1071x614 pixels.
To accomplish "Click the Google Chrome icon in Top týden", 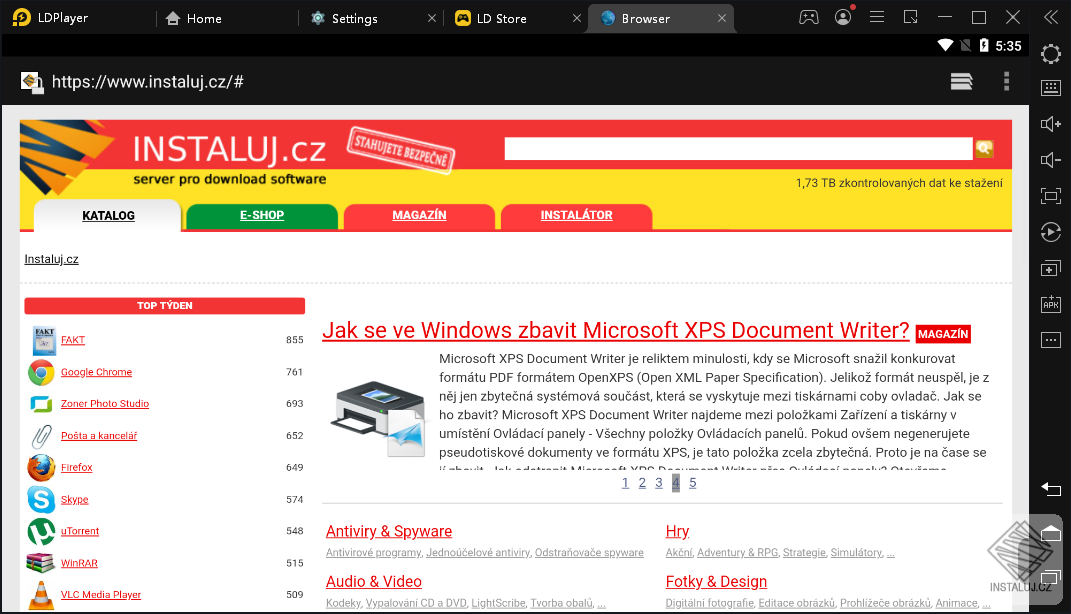I will [41, 372].
